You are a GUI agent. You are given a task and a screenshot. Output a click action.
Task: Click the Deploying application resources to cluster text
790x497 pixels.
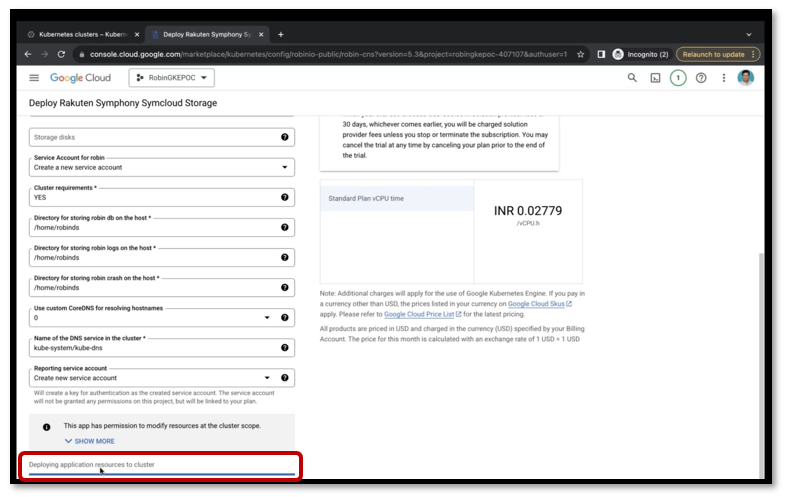click(92, 465)
